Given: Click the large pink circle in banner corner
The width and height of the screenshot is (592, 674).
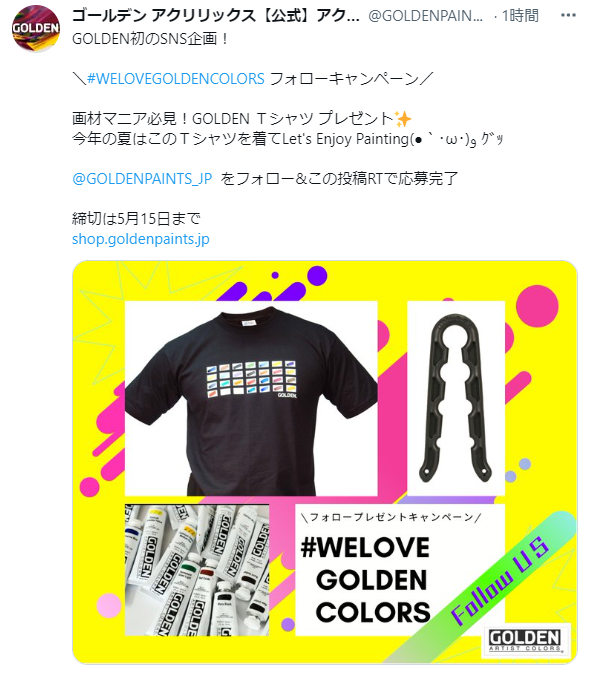Looking at the screenshot, I should (537, 307).
